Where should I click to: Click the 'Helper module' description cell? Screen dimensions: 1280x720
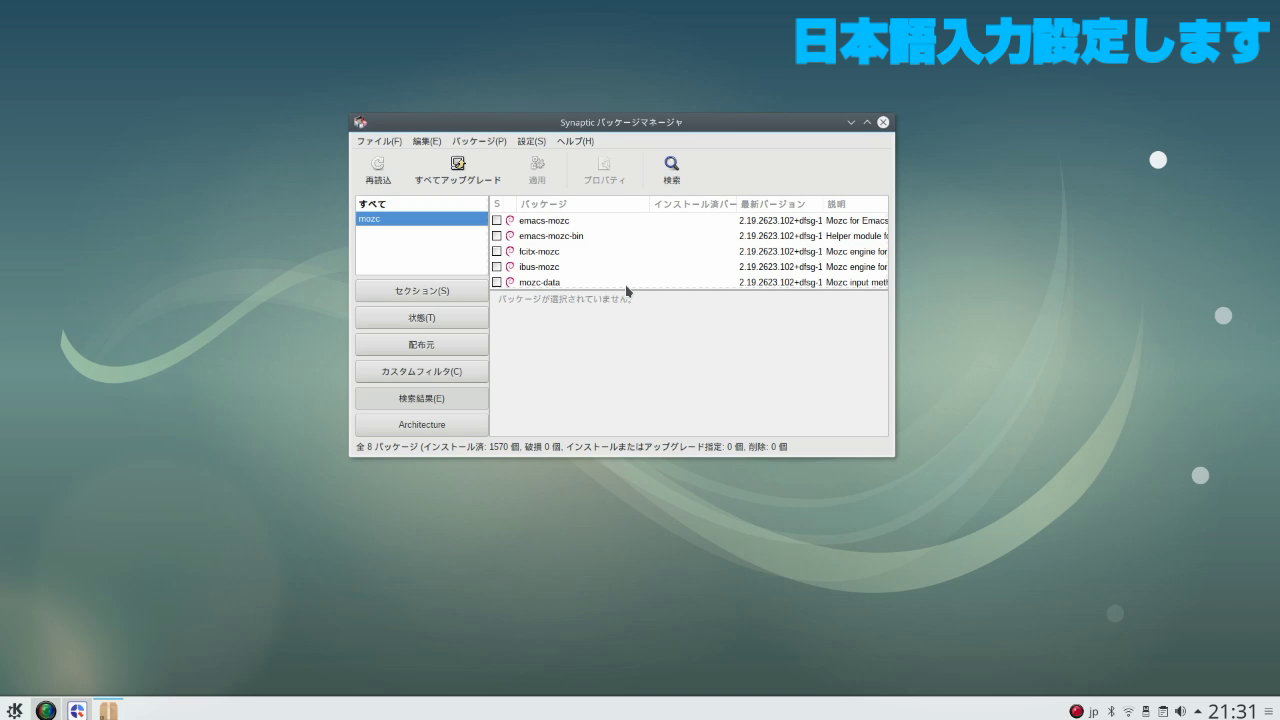[857, 236]
